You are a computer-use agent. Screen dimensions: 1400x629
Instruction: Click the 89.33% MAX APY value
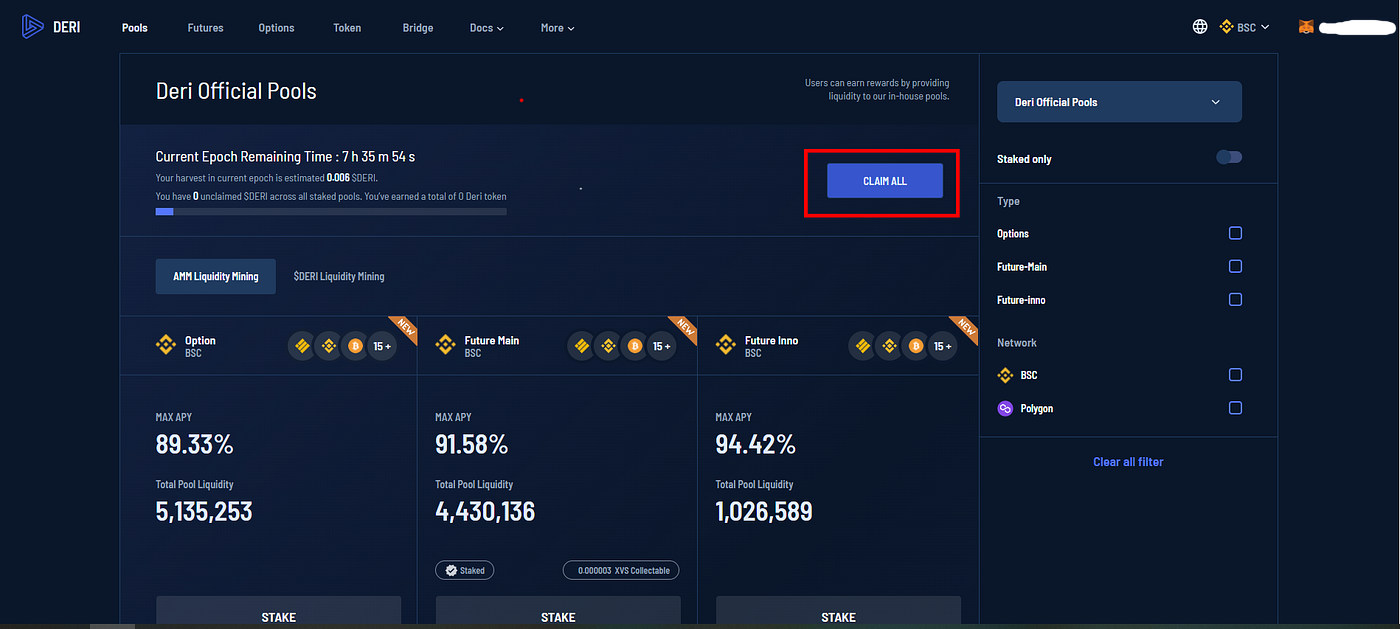(x=192, y=444)
